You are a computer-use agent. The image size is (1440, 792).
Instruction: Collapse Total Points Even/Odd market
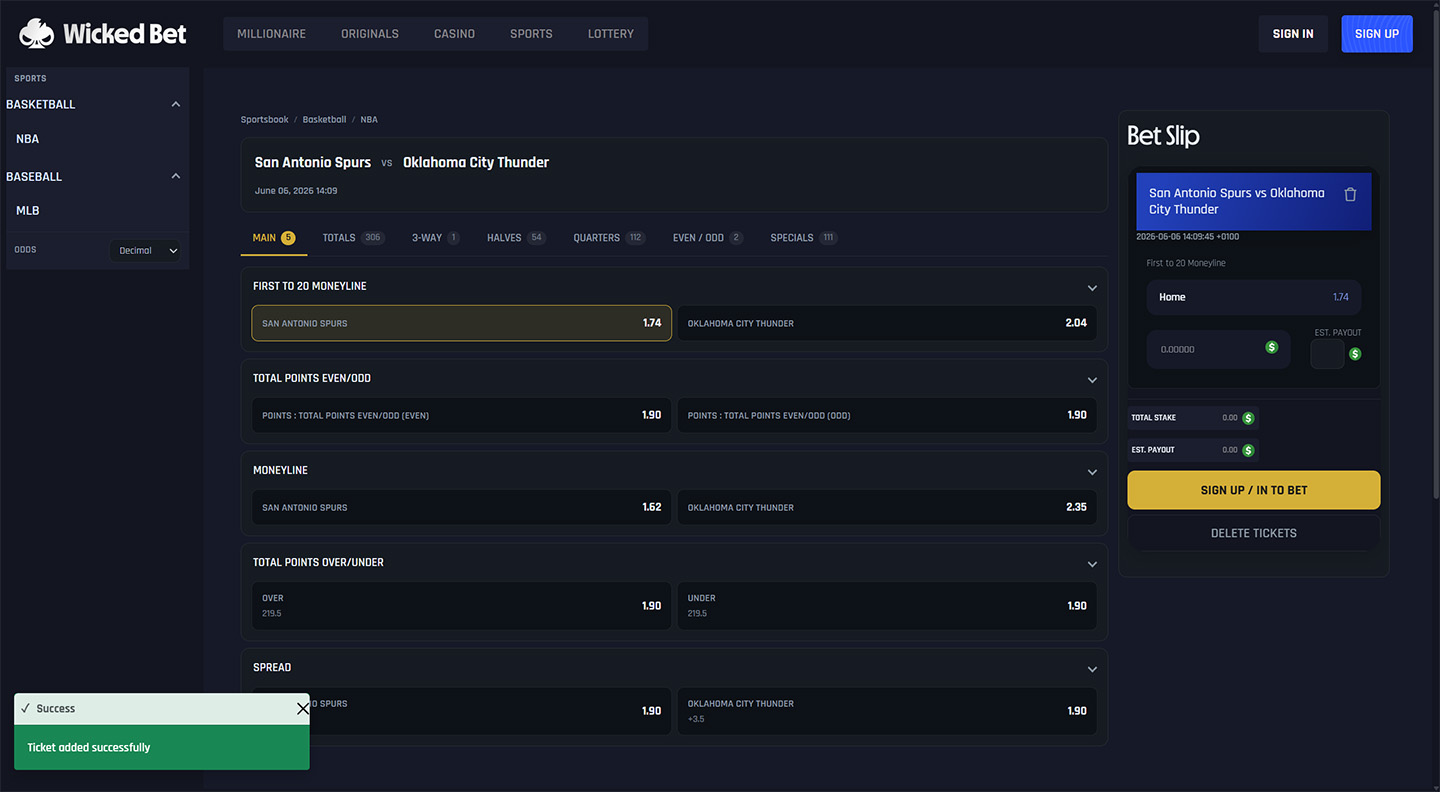point(1092,380)
